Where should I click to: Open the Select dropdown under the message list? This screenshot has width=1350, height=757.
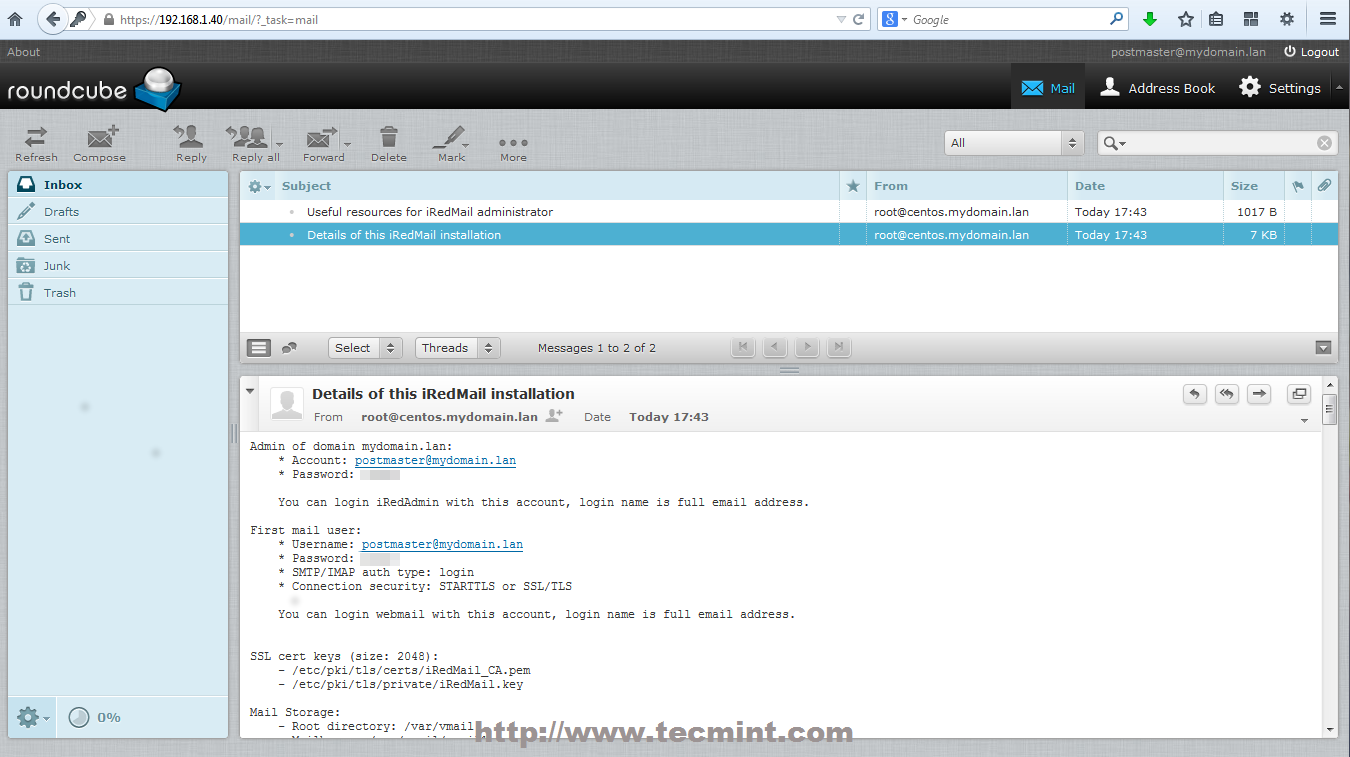[365, 348]
